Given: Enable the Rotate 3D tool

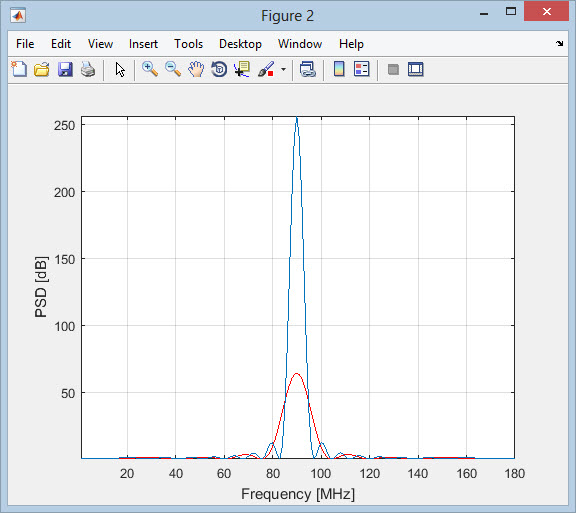Looking at the screenshot, I should coord(219,69).
